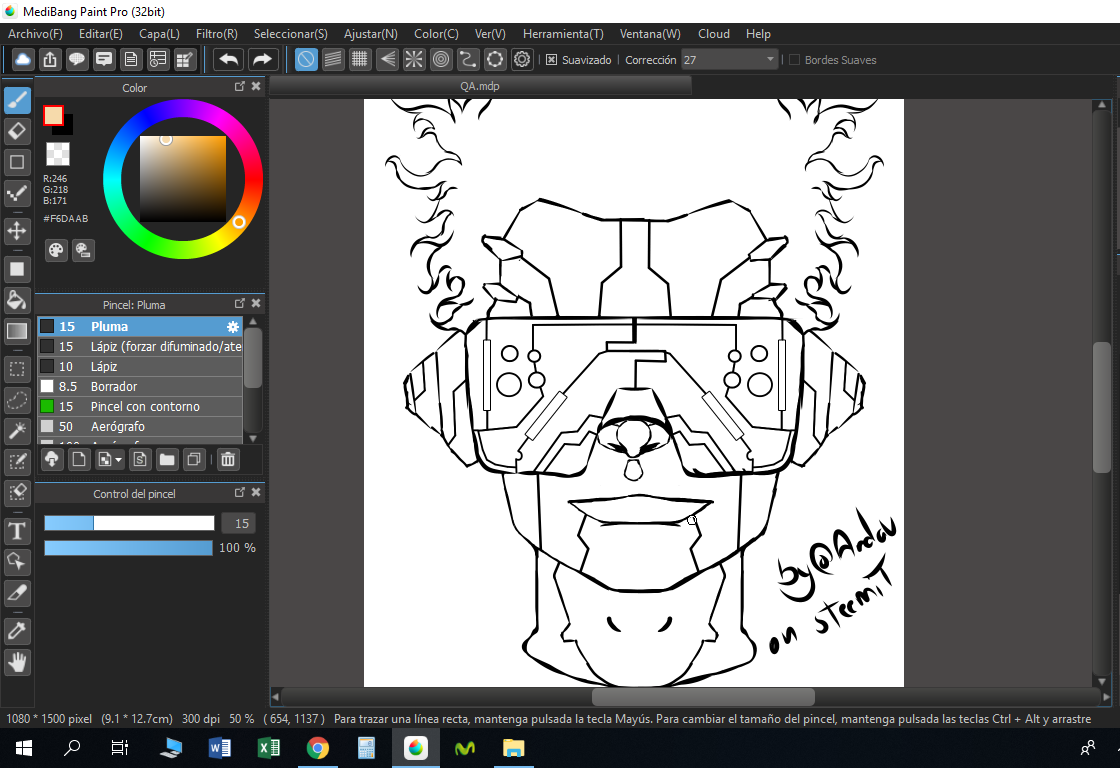
Task: Open the Archivo(F) menu
Action: point(35,34)
